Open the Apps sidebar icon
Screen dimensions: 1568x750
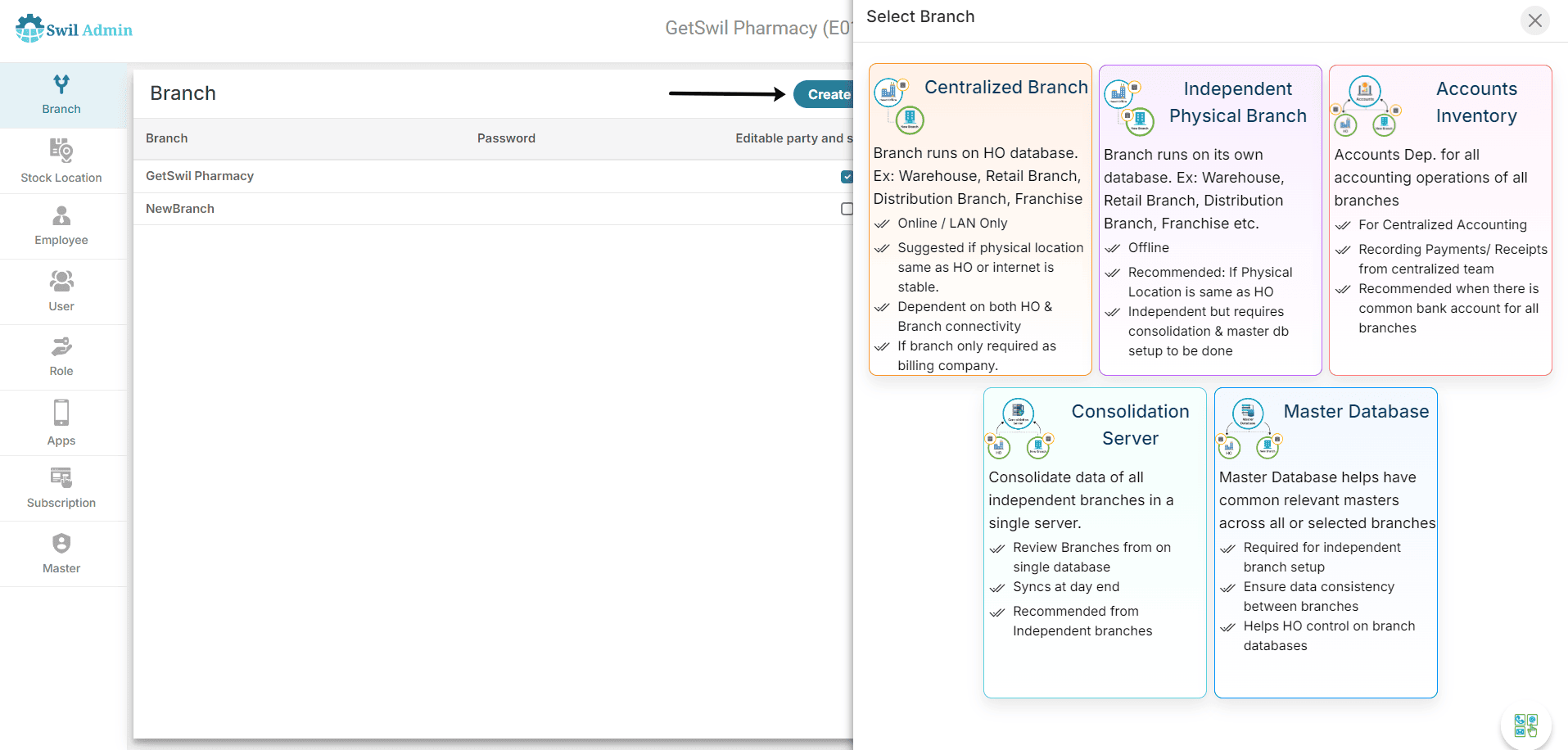tap(61, 413)
